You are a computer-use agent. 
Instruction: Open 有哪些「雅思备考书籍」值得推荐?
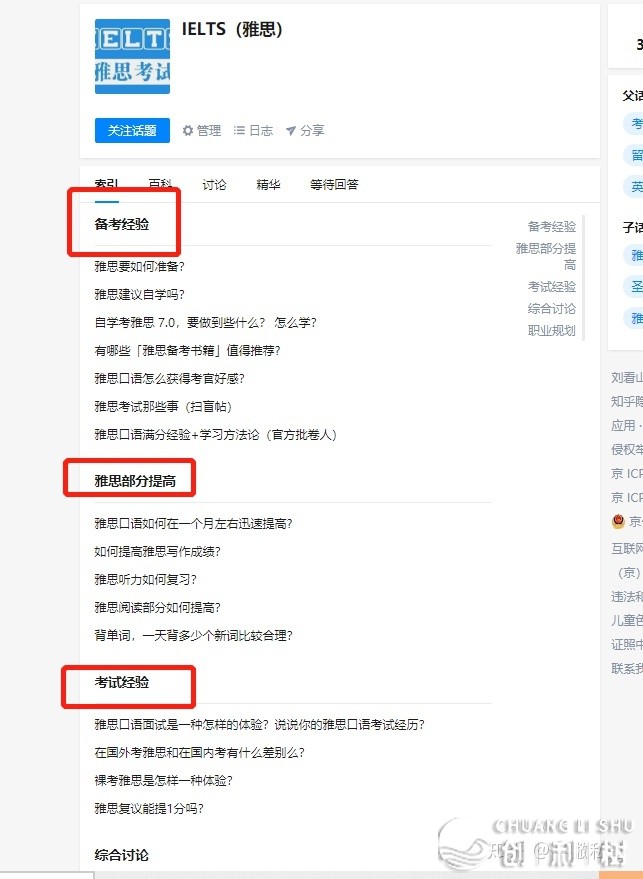[x=187, y=350]
